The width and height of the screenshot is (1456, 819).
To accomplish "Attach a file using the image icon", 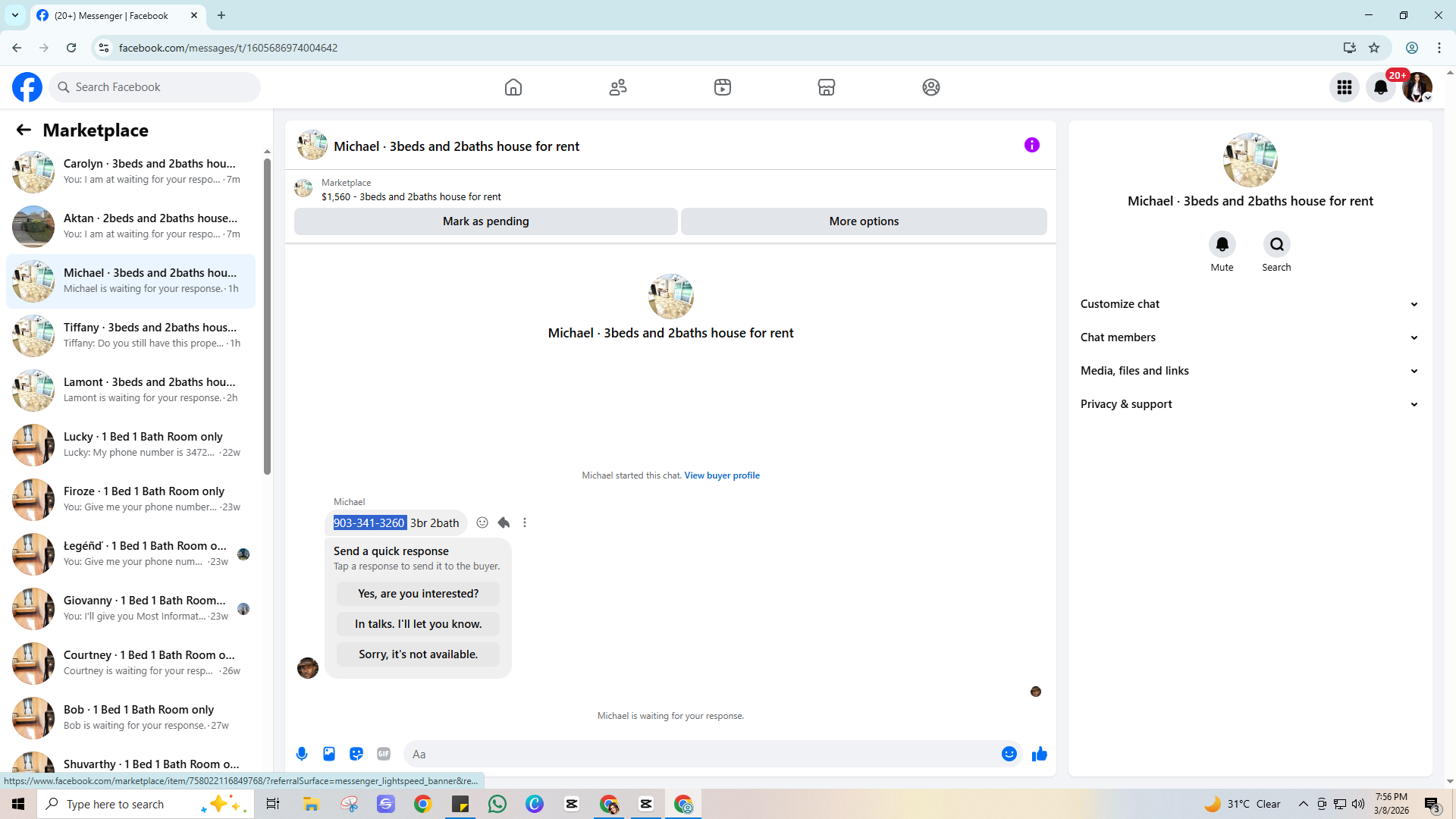I will pyautogui.click(x=329, y=754).
